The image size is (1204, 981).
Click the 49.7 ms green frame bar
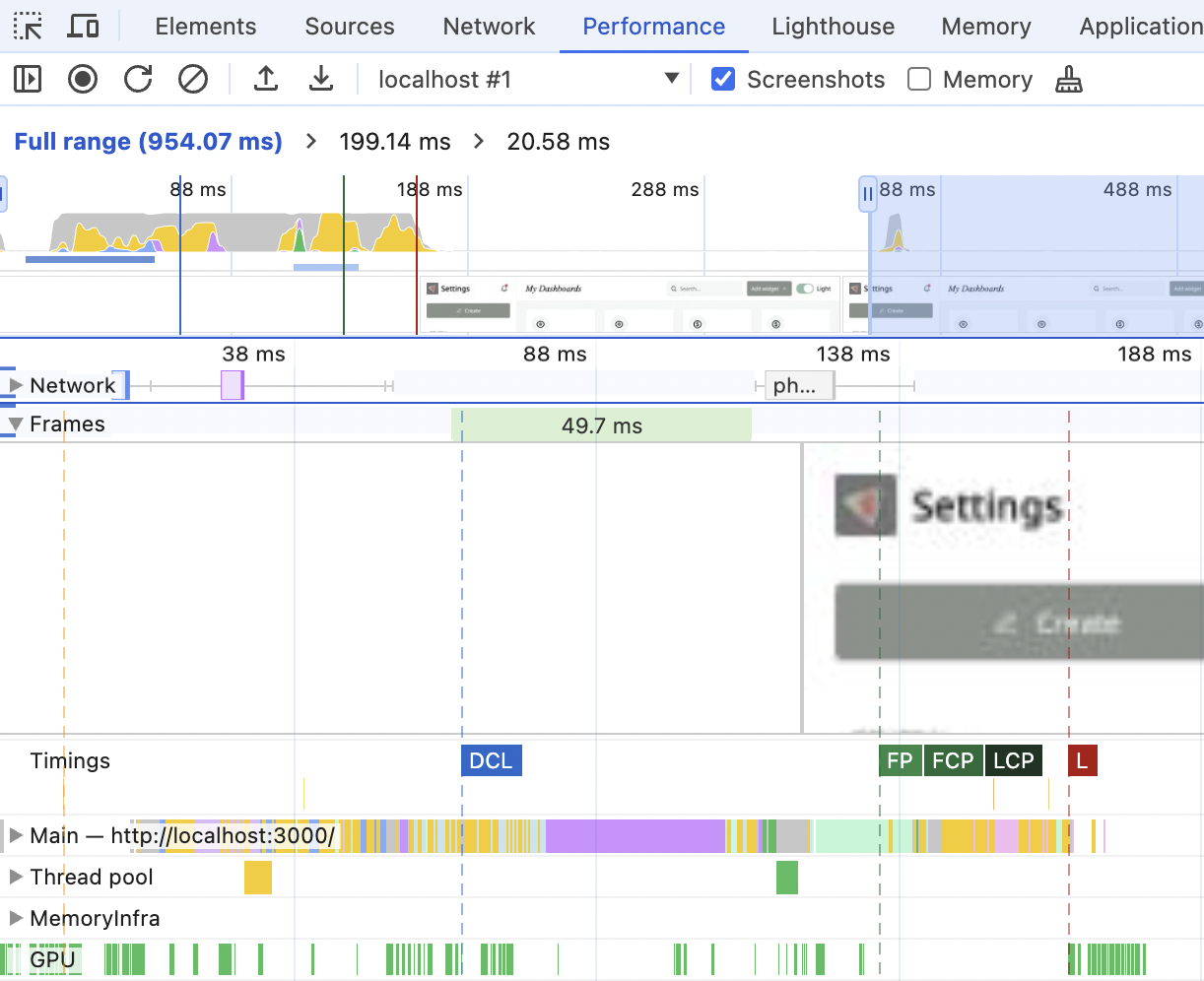coord(601,424)
